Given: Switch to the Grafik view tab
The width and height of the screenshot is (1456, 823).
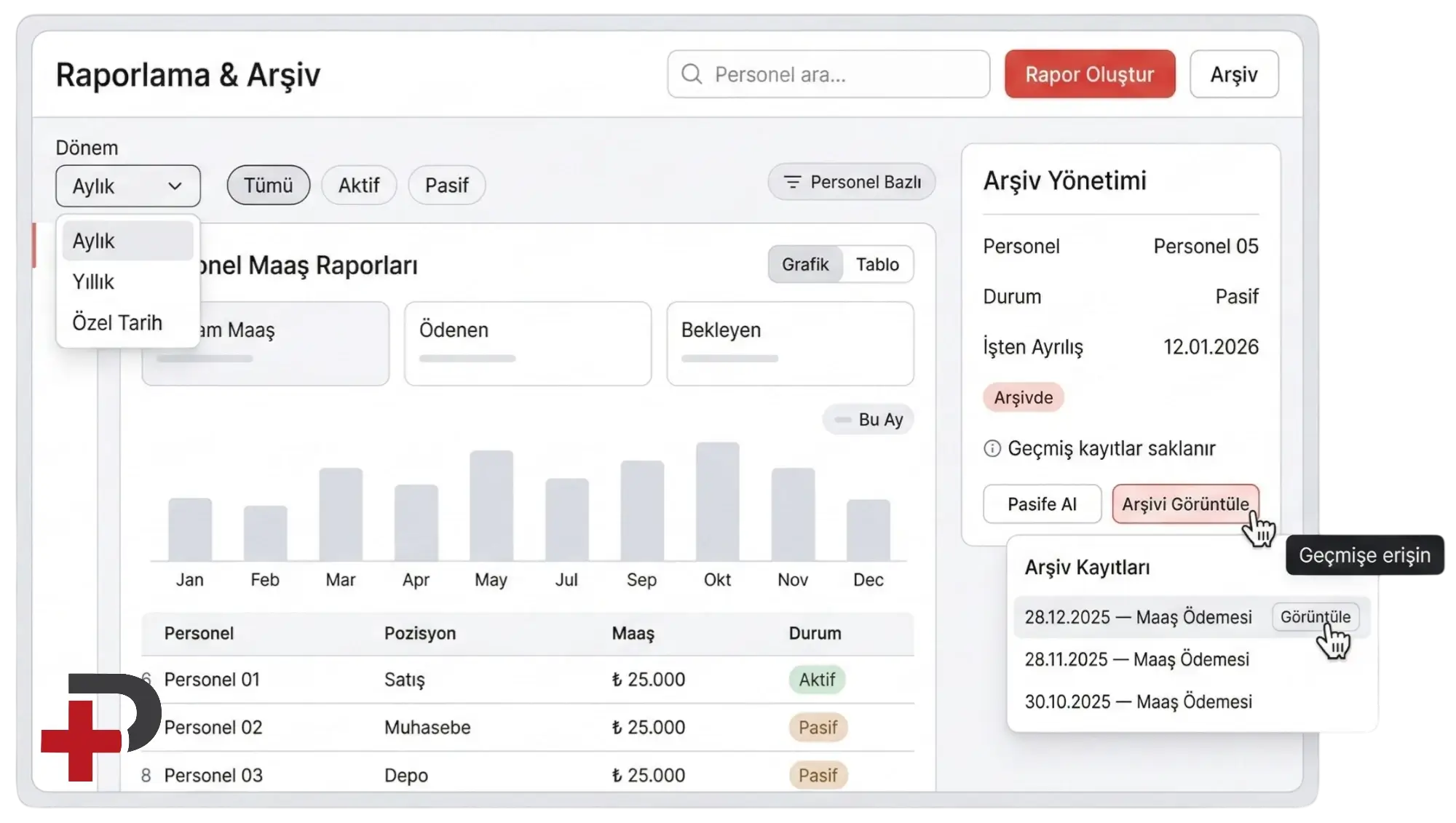Looking at the screenshot, I should coord(805,264).
